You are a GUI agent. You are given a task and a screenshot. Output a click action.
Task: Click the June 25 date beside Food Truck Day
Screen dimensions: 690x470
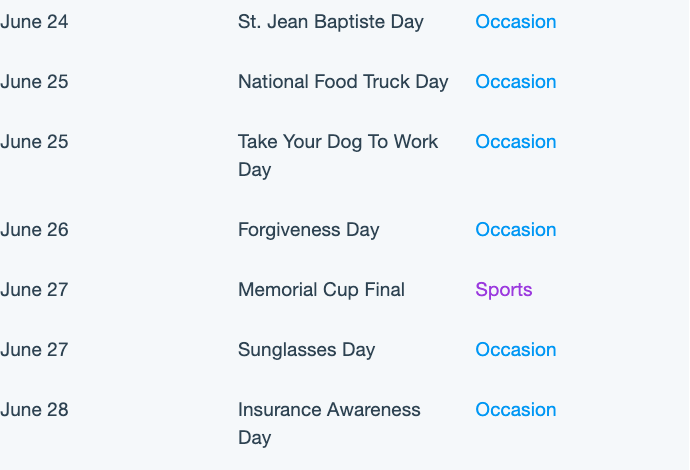(34, 82)
